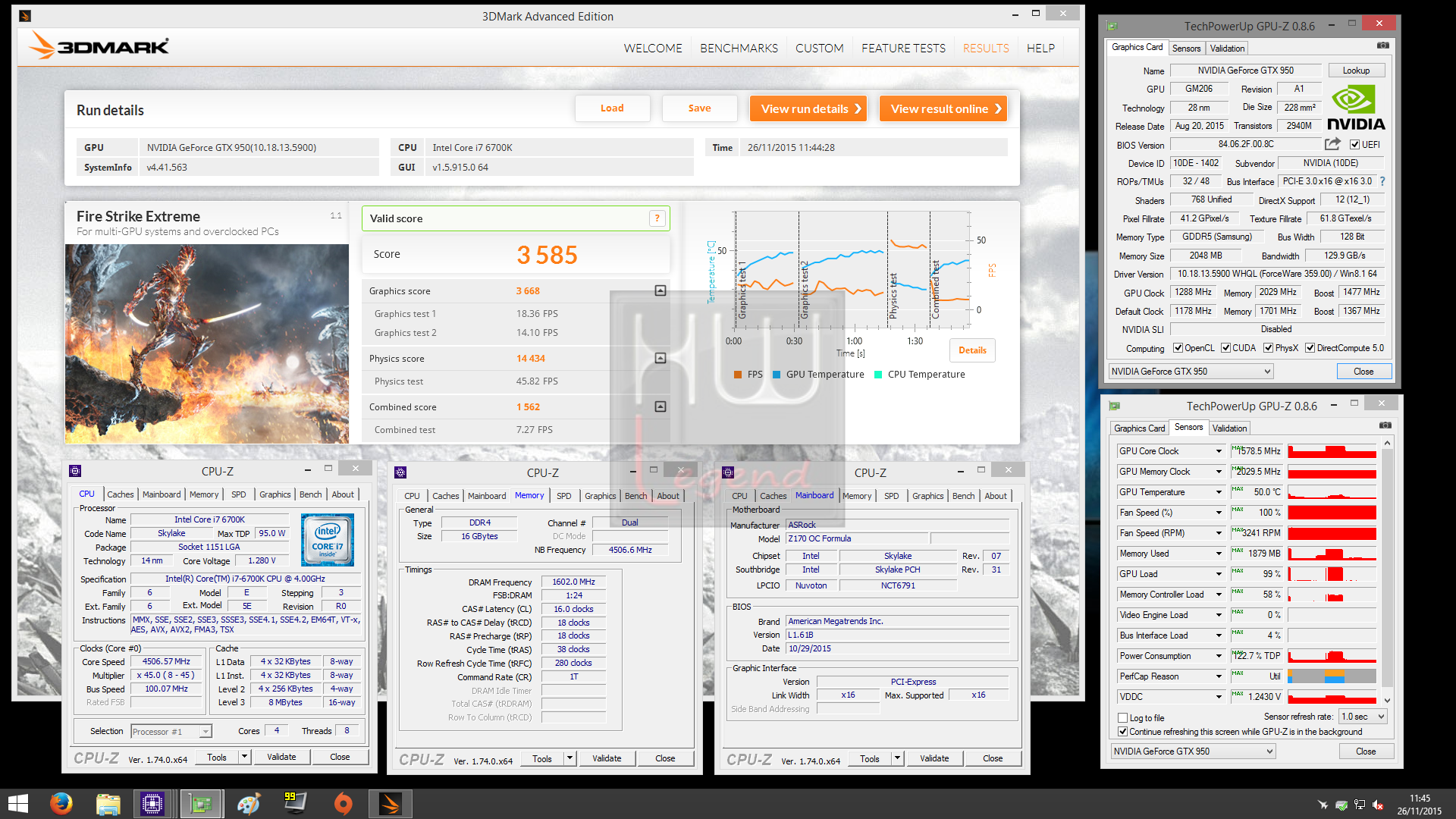Open the Tools dropdown arrow in the CPU-Z CPU window
This screenshot has height=819, width=1456.
pyautogui.click(x=244, y=757)
